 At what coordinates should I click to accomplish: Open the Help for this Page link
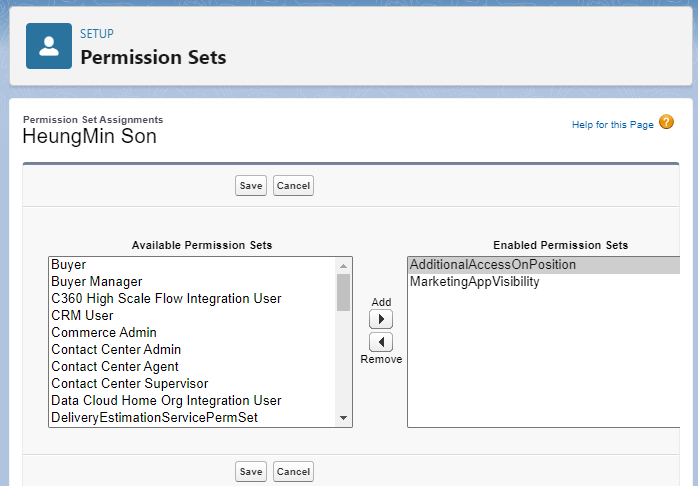(x=612, y=125)
